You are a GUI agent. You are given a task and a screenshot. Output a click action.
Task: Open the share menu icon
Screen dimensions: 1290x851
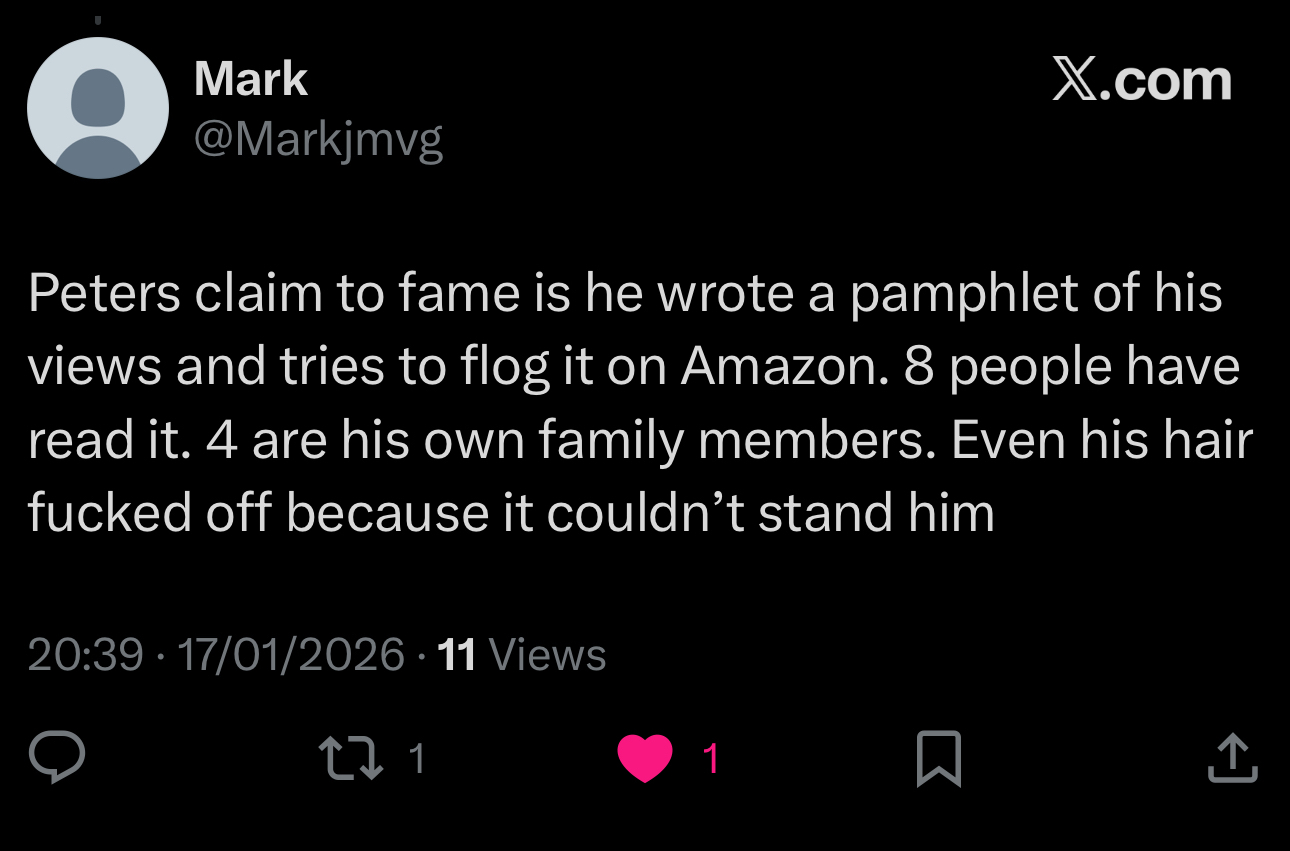point(1232,758)
